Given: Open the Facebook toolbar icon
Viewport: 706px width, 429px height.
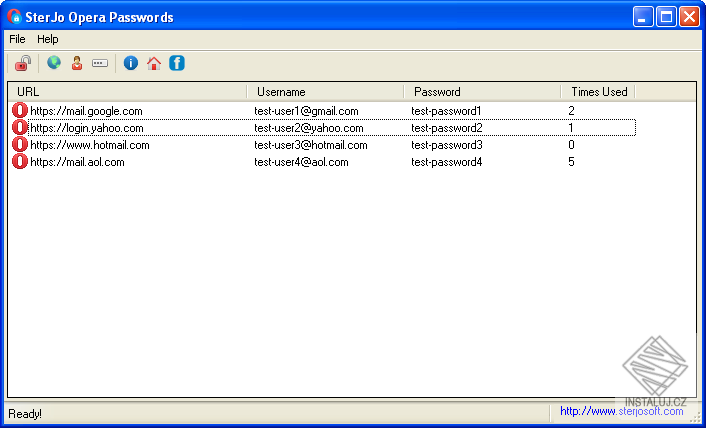Looking at the screenshot, I should (x=177, y=63).
